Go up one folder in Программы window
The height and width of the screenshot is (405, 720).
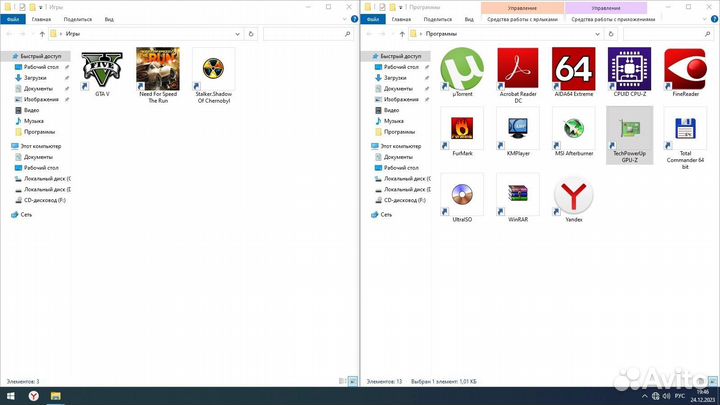pos(402,34)
